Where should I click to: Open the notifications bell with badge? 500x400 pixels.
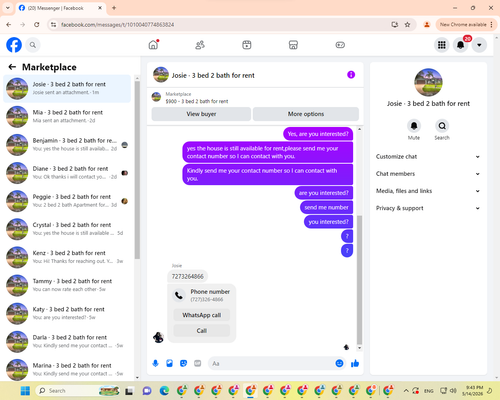(461, 45)
